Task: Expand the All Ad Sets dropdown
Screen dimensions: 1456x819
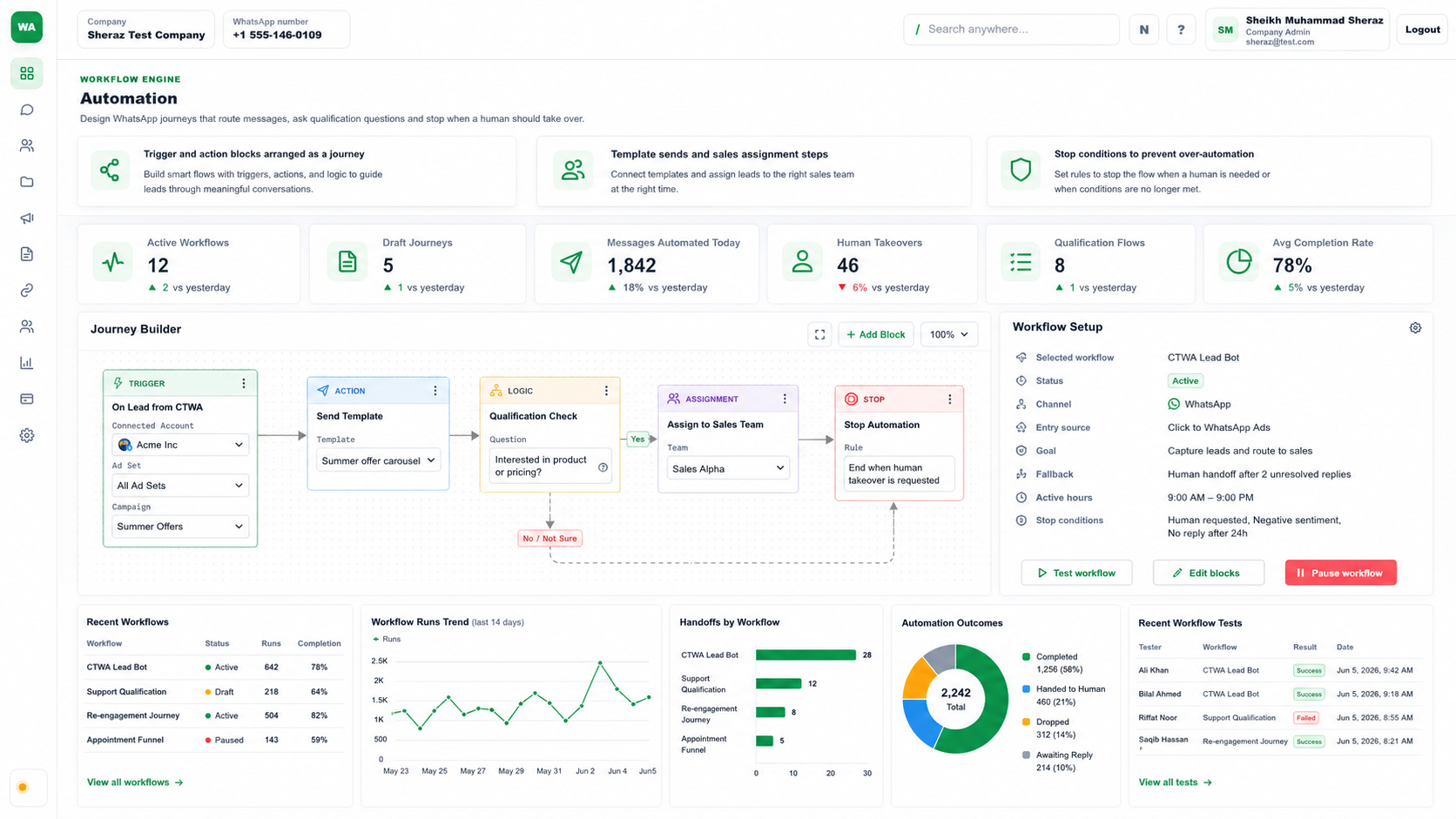Action: [x=180, y=486]
